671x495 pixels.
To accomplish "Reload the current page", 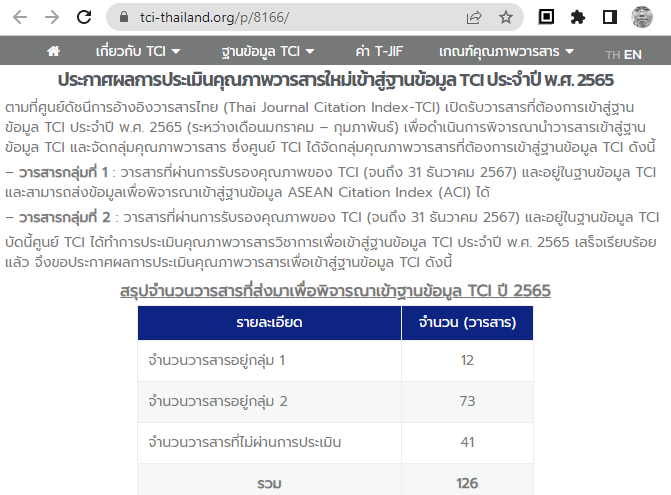I will point(85,17).
